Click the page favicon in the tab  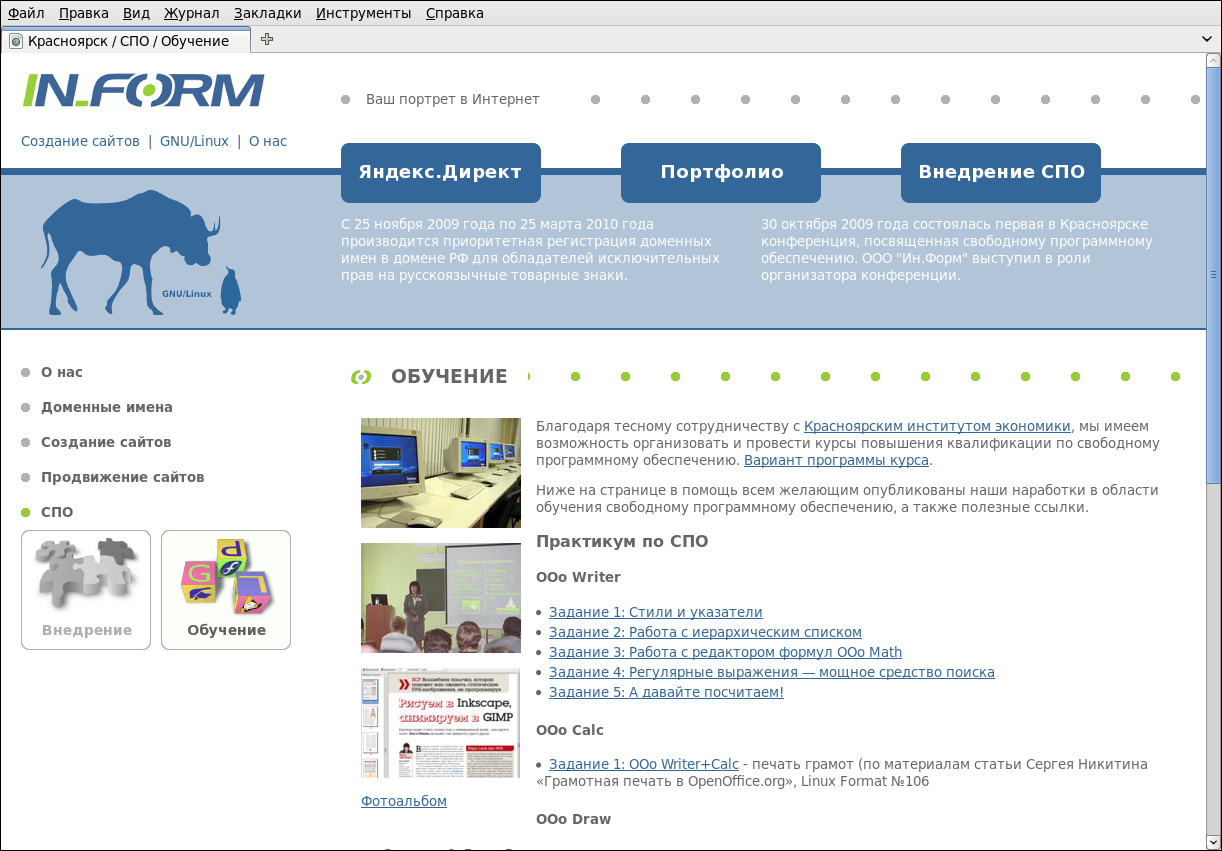(x=16, y=41)
